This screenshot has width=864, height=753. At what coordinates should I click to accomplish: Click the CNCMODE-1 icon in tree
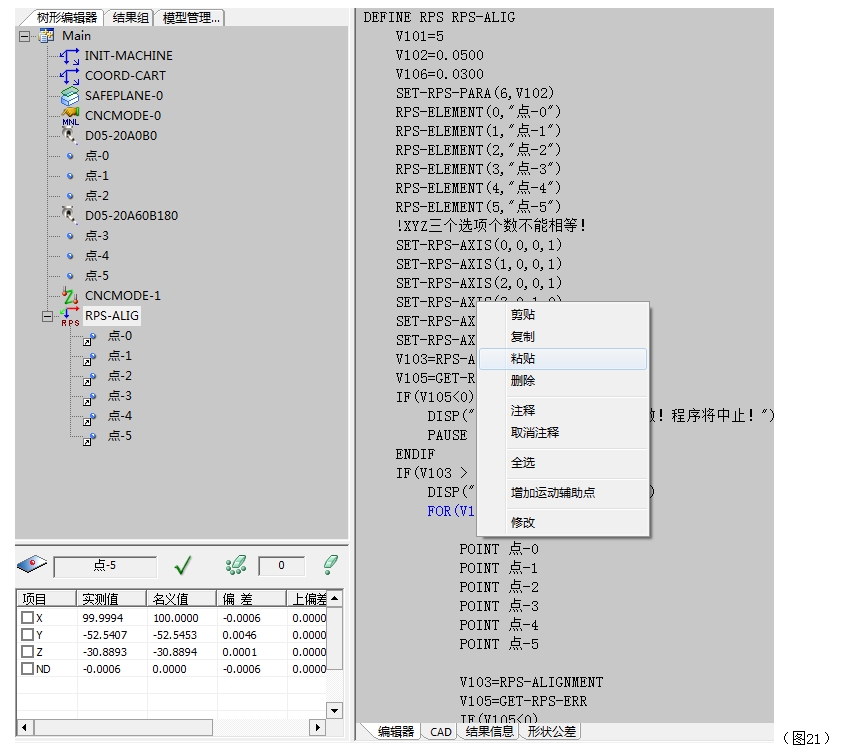[x=69, y=295]
